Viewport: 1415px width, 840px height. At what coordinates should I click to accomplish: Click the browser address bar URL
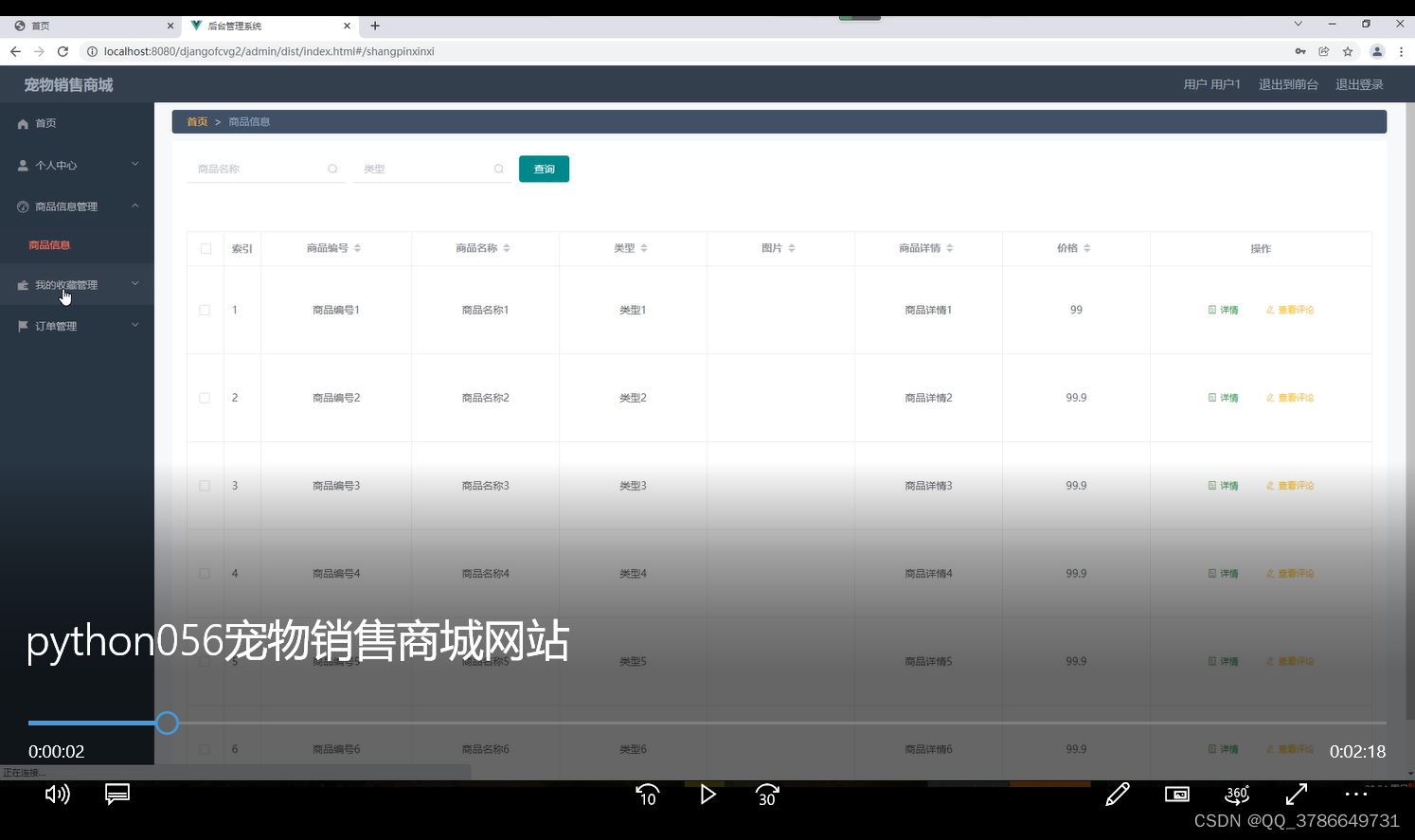click(269, 51)
